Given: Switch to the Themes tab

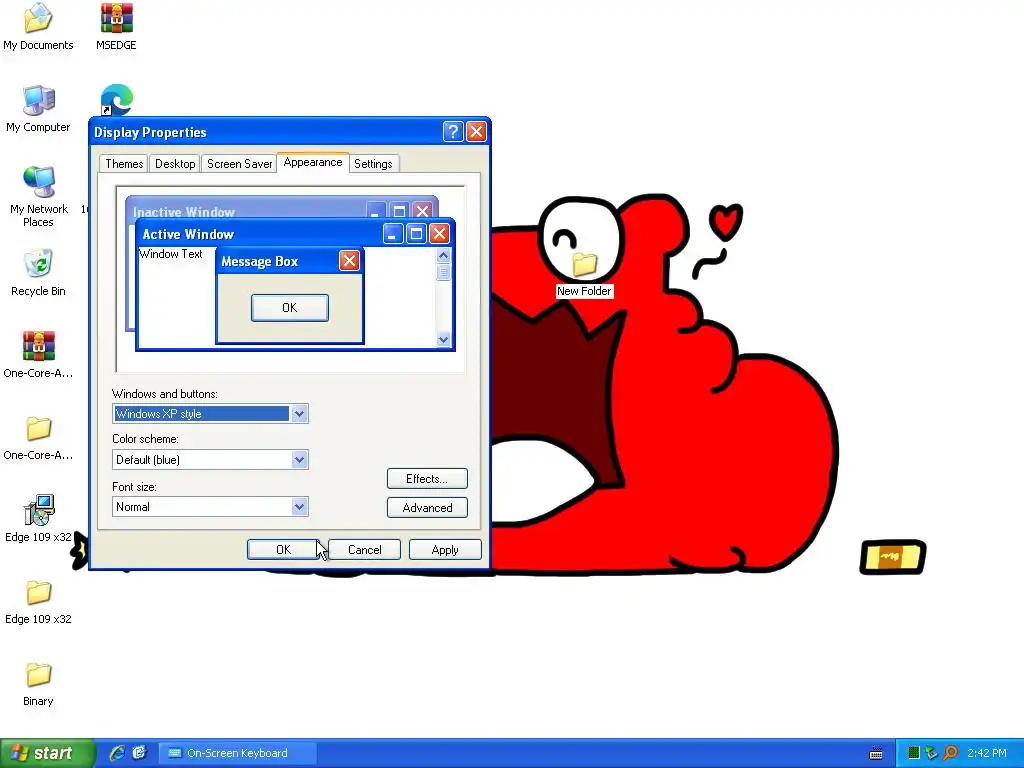Looking at the screenshot, I should click(124, 164).
